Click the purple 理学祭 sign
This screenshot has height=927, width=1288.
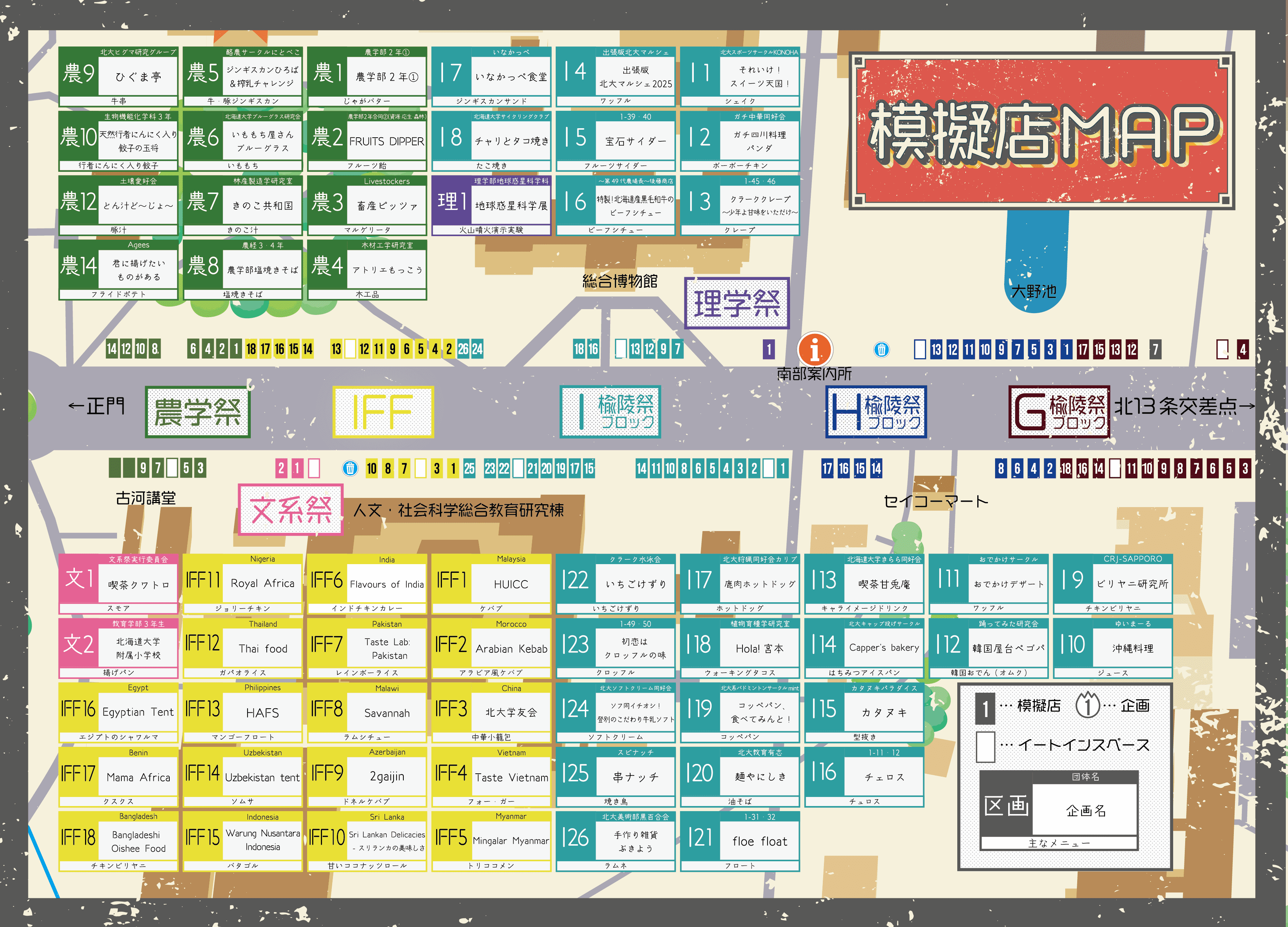(x=737, y=303)
